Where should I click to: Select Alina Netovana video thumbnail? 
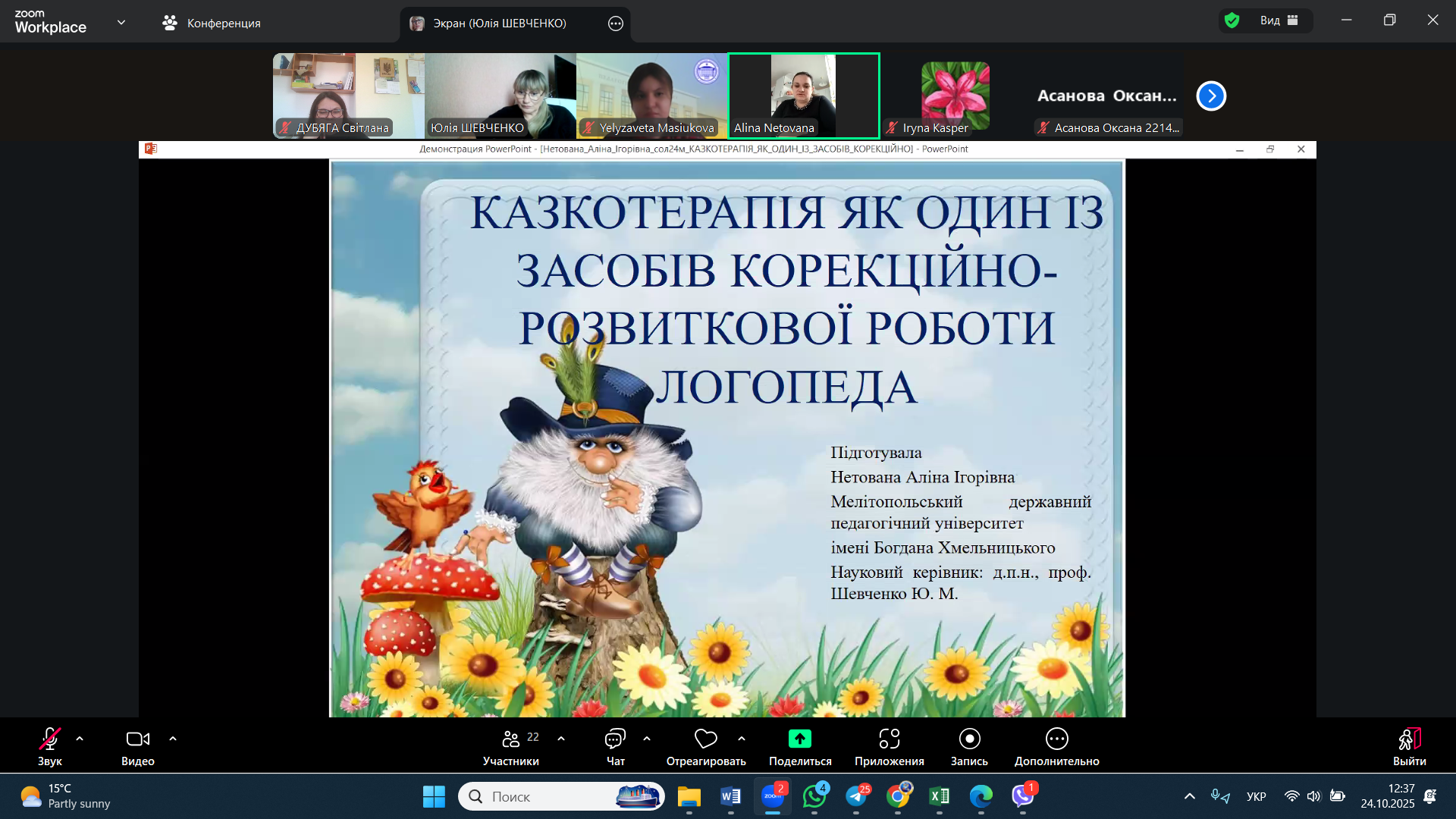coord(804,96)
